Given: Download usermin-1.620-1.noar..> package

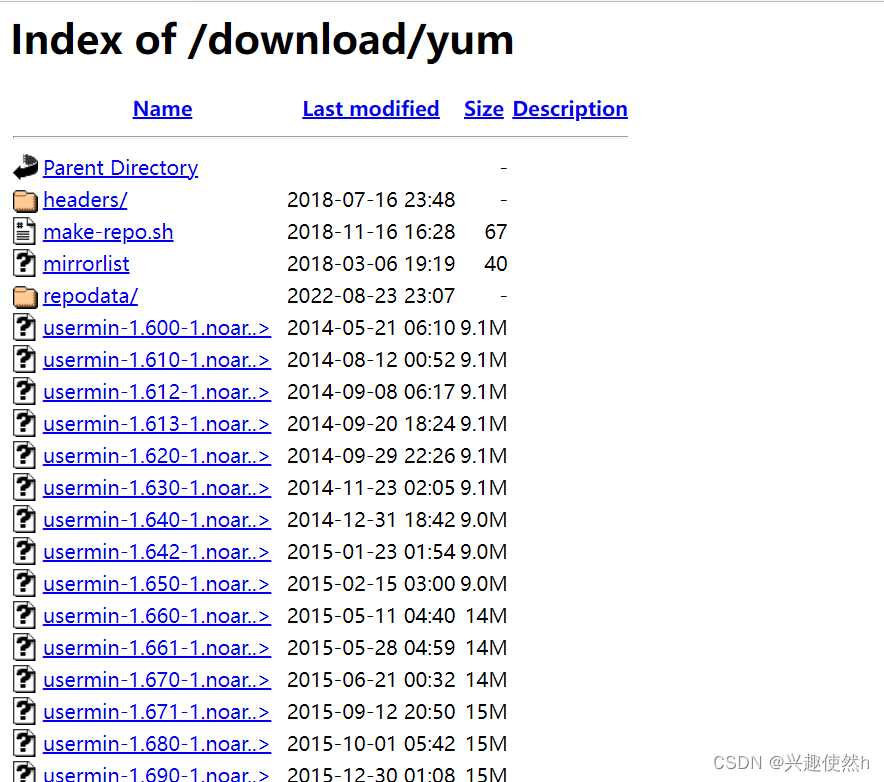Looking at the screenshot, I should click(157, 456).
